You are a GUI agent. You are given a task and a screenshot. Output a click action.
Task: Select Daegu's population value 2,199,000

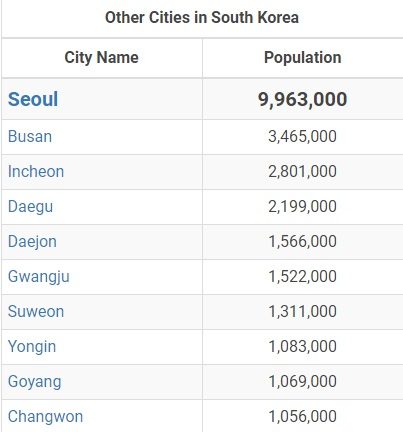303,207
